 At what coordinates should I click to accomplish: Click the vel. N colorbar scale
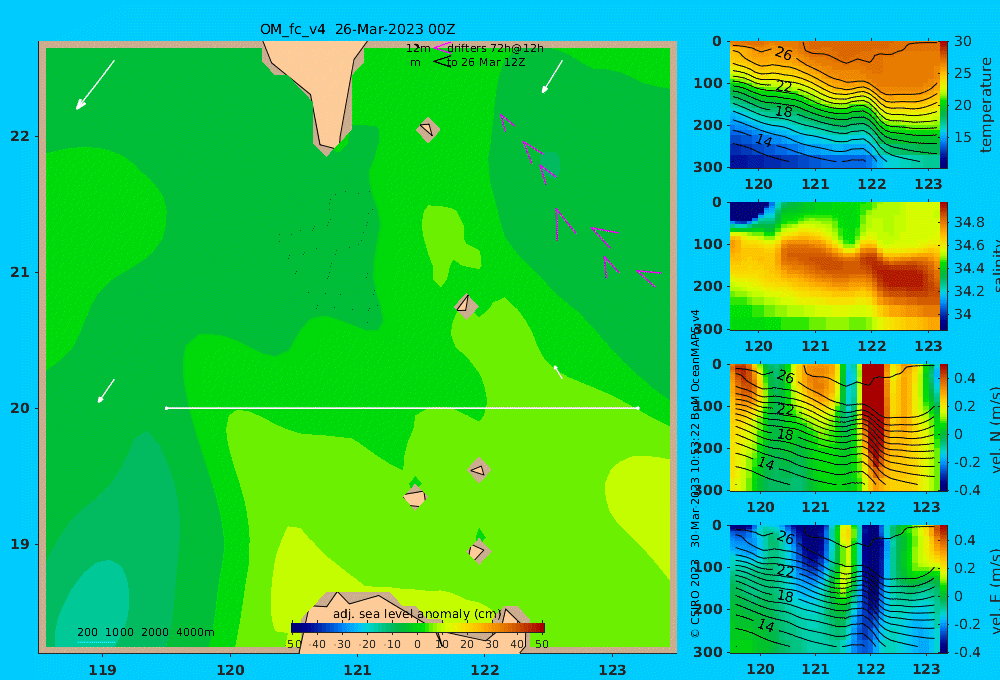943,427
